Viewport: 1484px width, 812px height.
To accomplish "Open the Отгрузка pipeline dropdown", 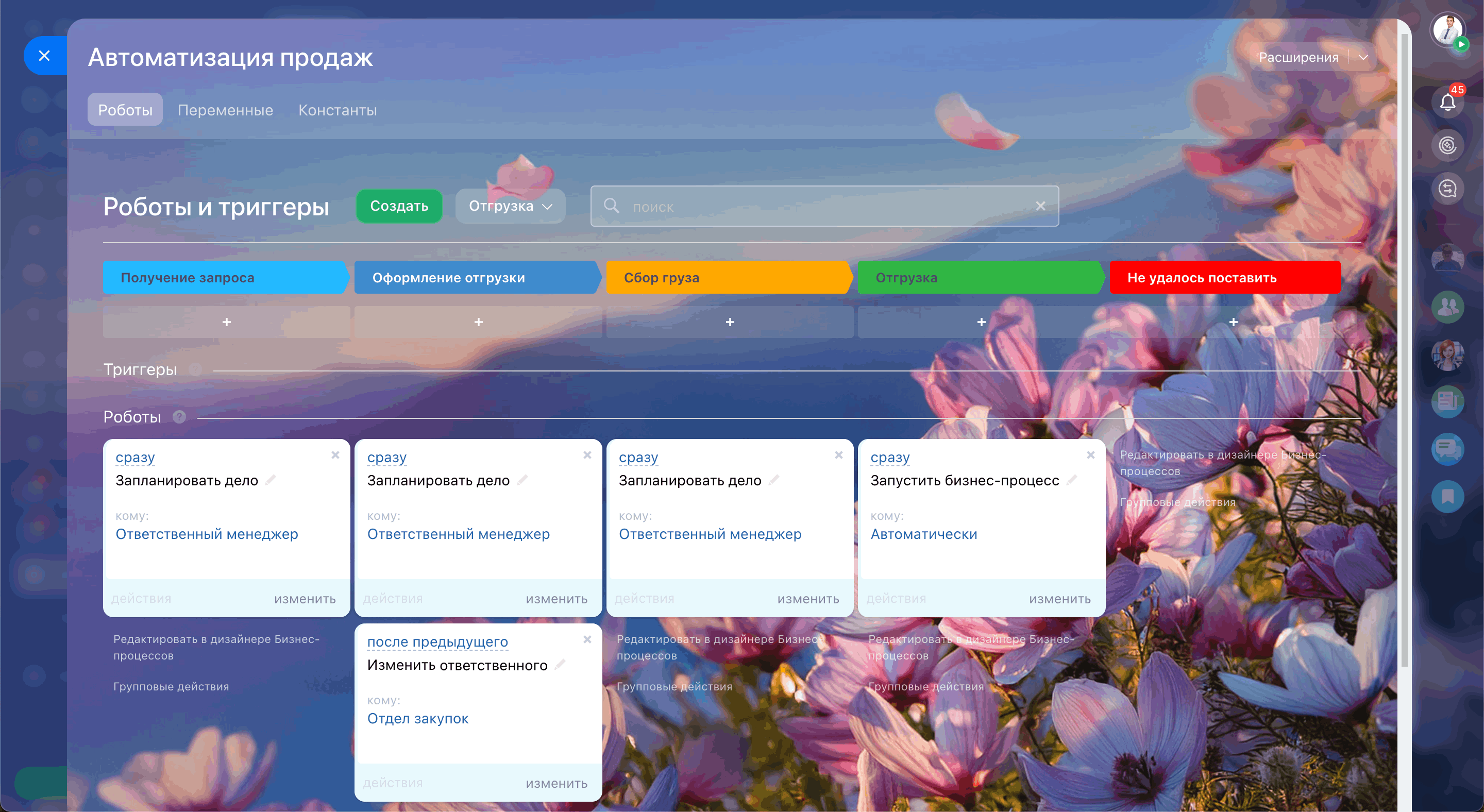I will click(510, 206).
